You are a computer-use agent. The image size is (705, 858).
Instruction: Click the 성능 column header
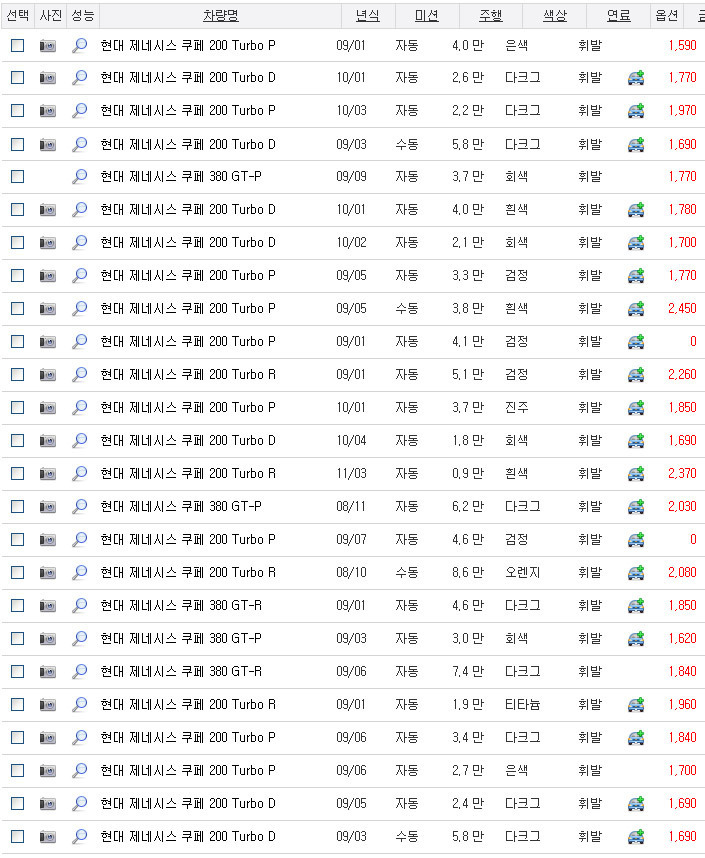pos(83,15)
